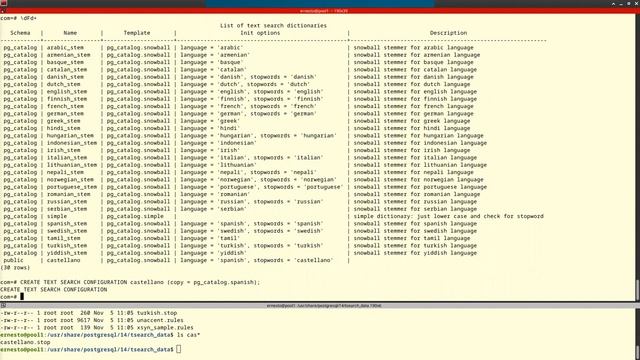Click the 'yiddish_stem' name cell
Screen dimensions: 640x360
(67, 253)
